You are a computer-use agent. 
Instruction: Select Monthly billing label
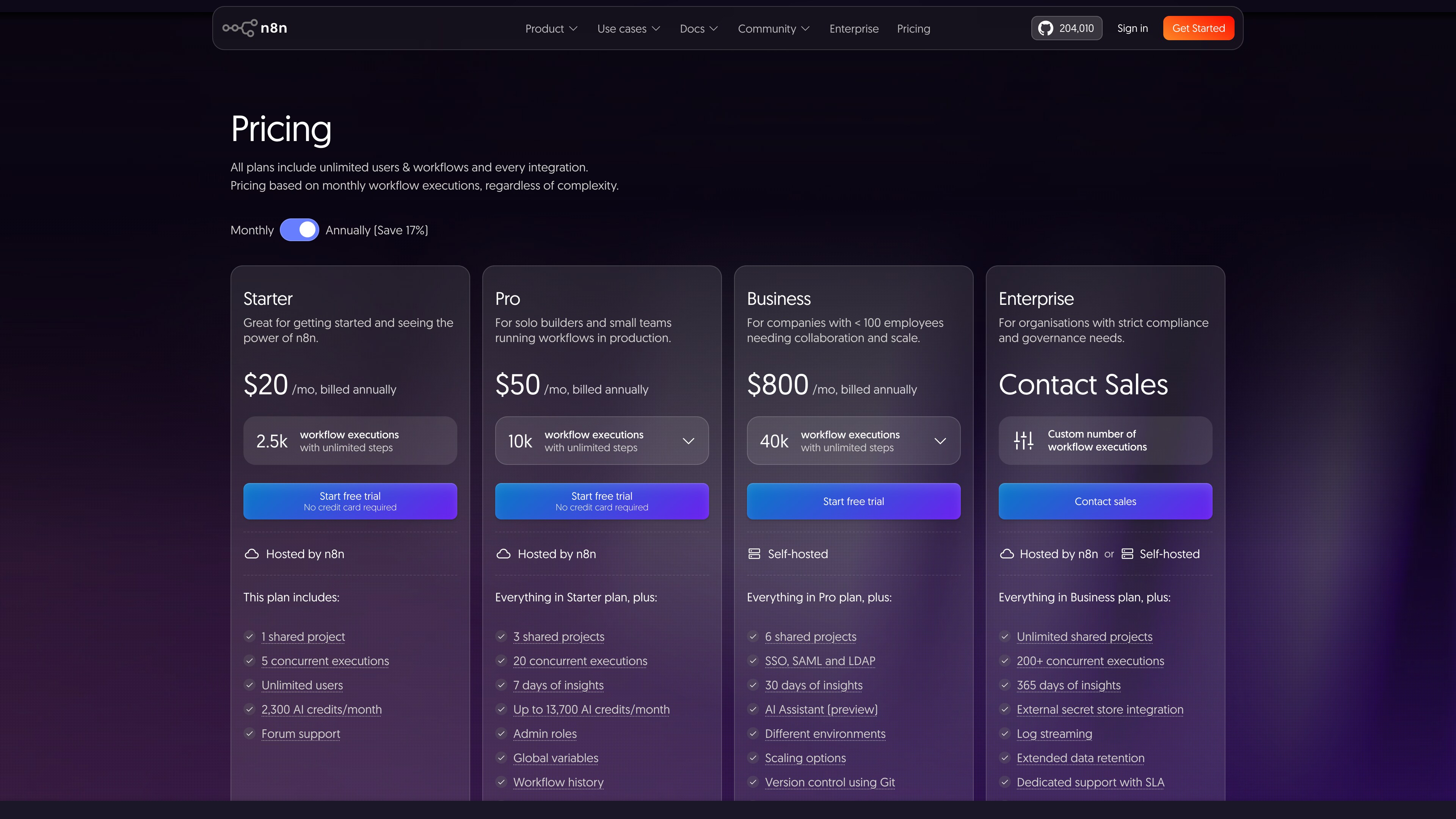[x=252, y=230]
